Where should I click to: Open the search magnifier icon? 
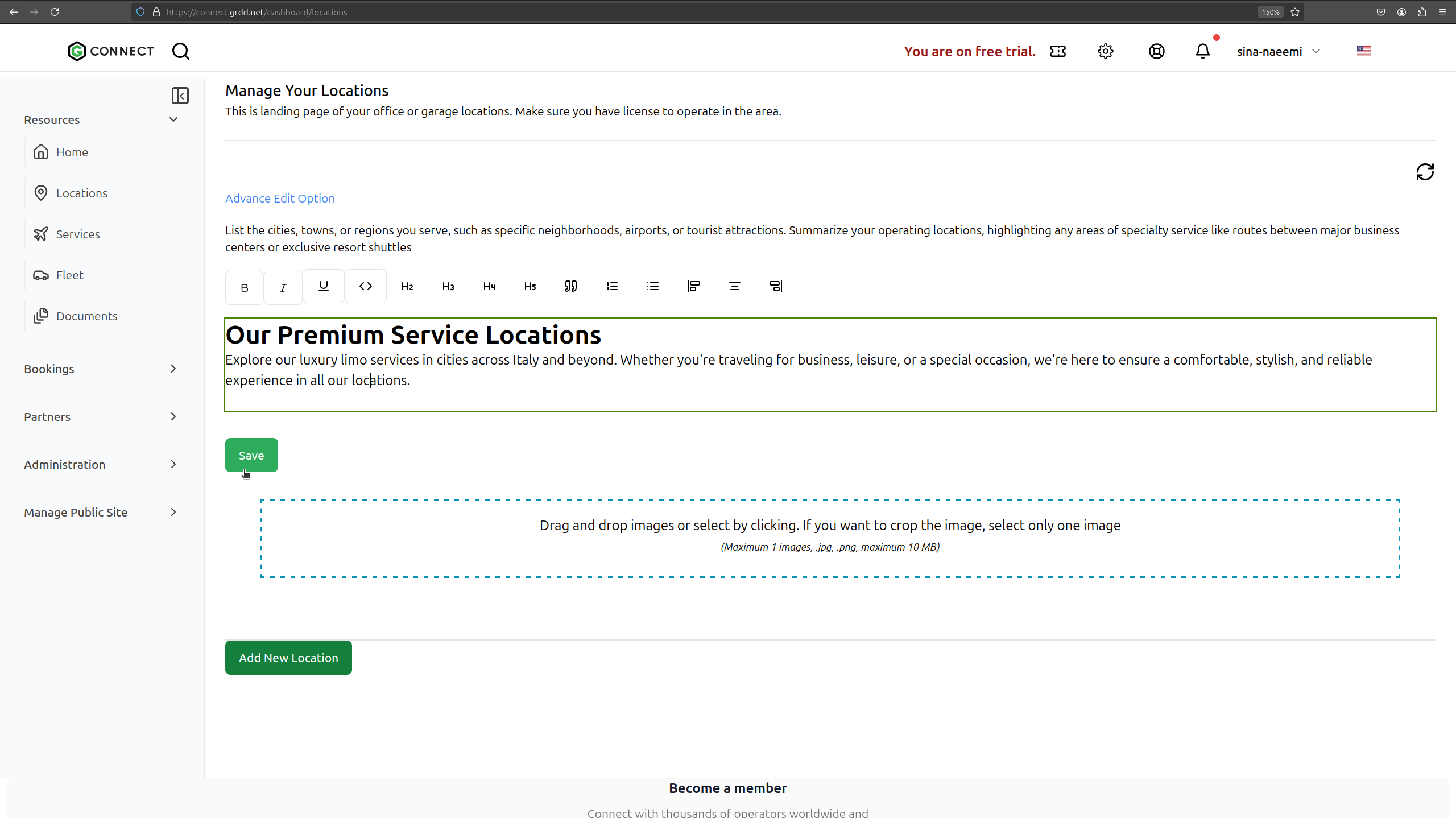pos(181,51)
